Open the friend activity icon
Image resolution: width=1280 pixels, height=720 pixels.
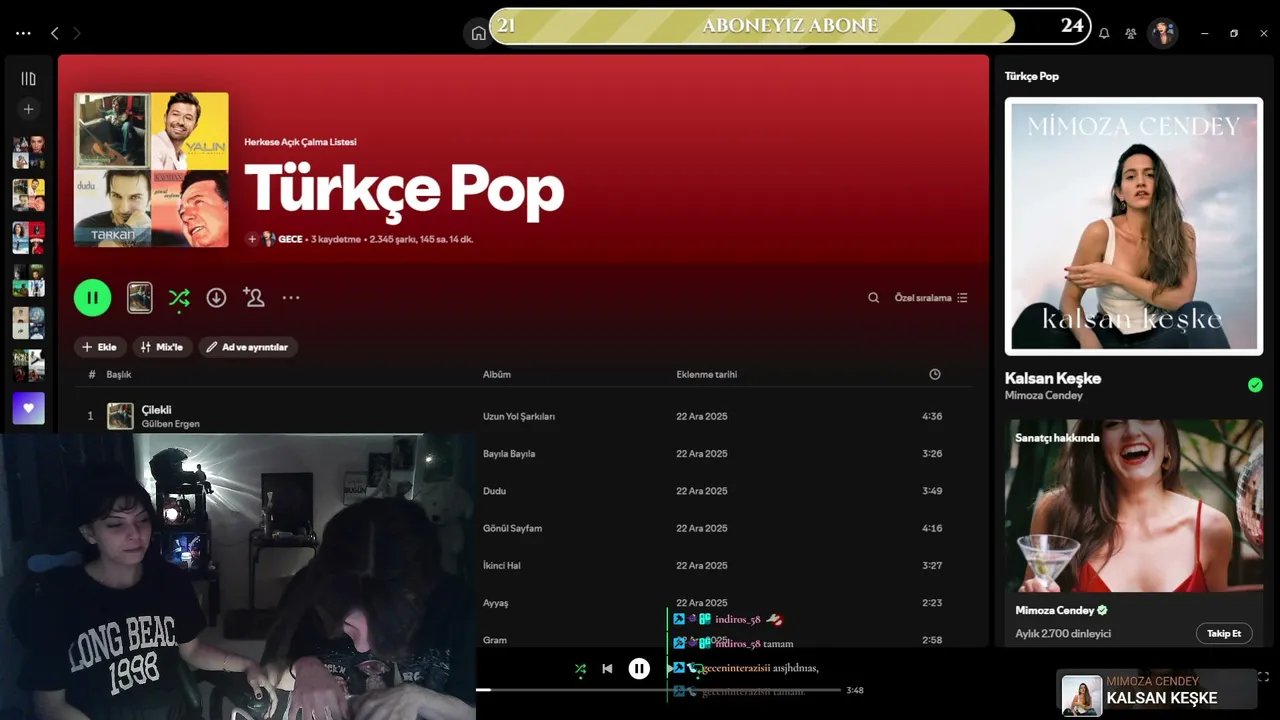[1131, 33]
